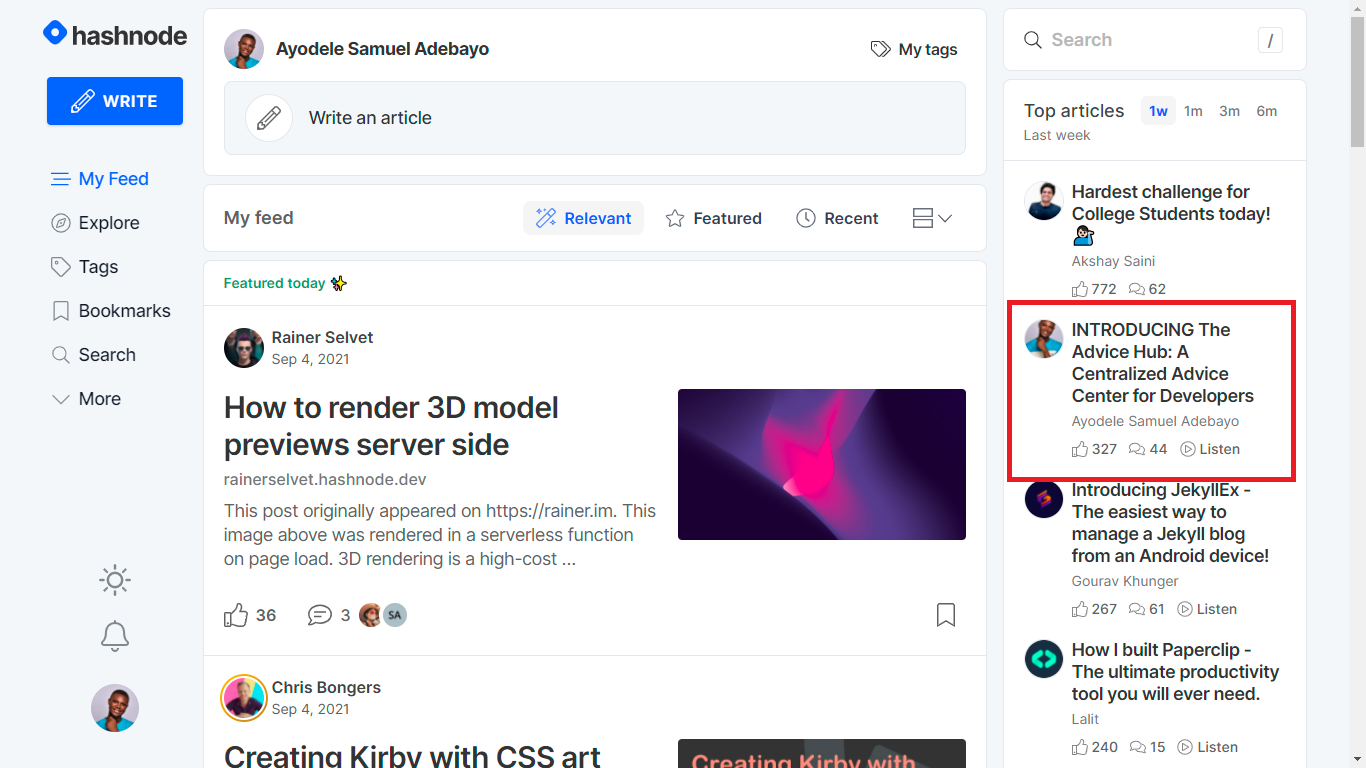This screenshot has width=1366, height=768.
Task: Click the 44 comments on Advice Hub article
Action: coord(1148,449)
